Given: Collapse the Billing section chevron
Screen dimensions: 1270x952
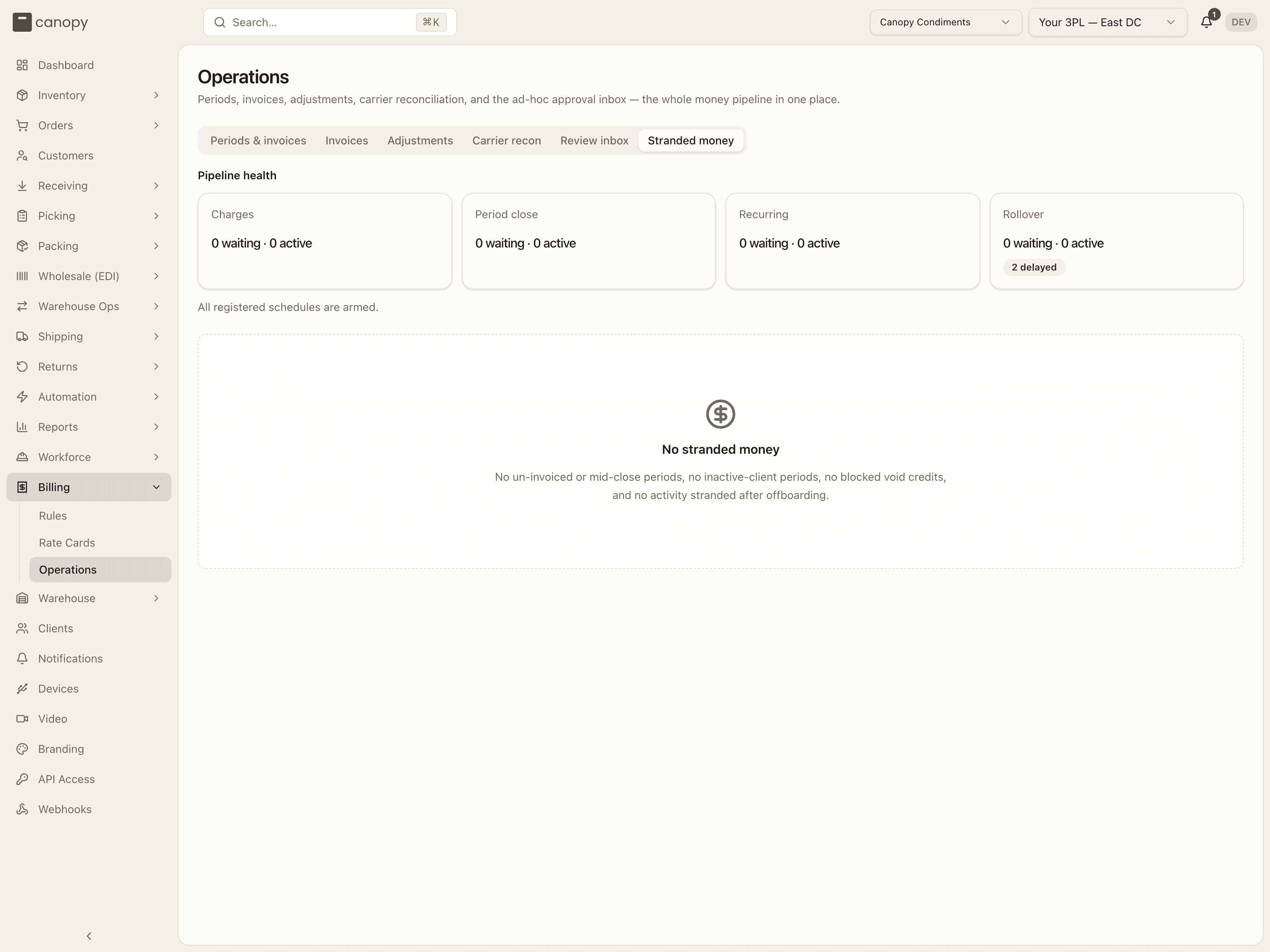Looking at the screenshot, I should [156, 487].
